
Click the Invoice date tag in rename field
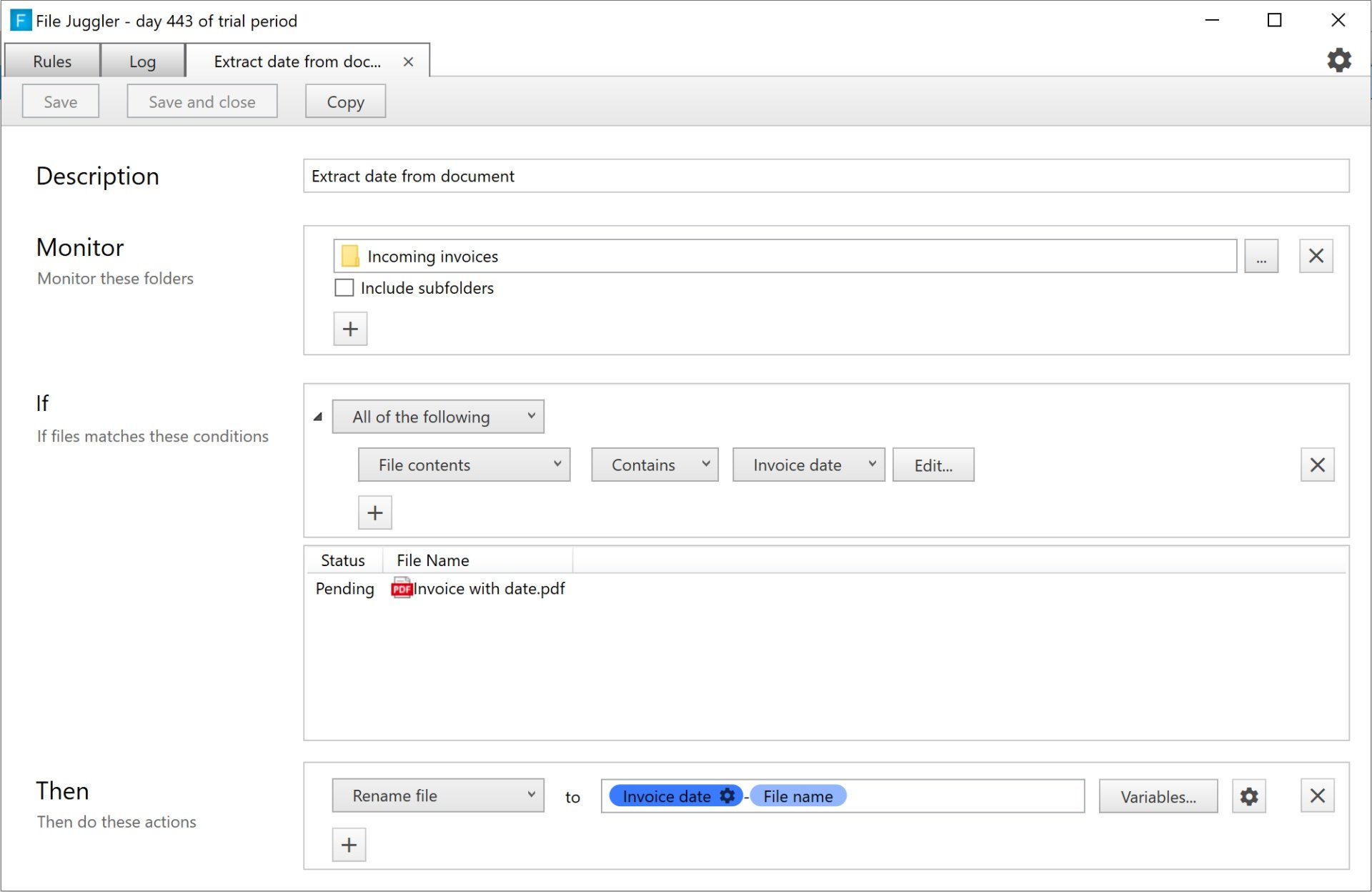click(665, 795)
